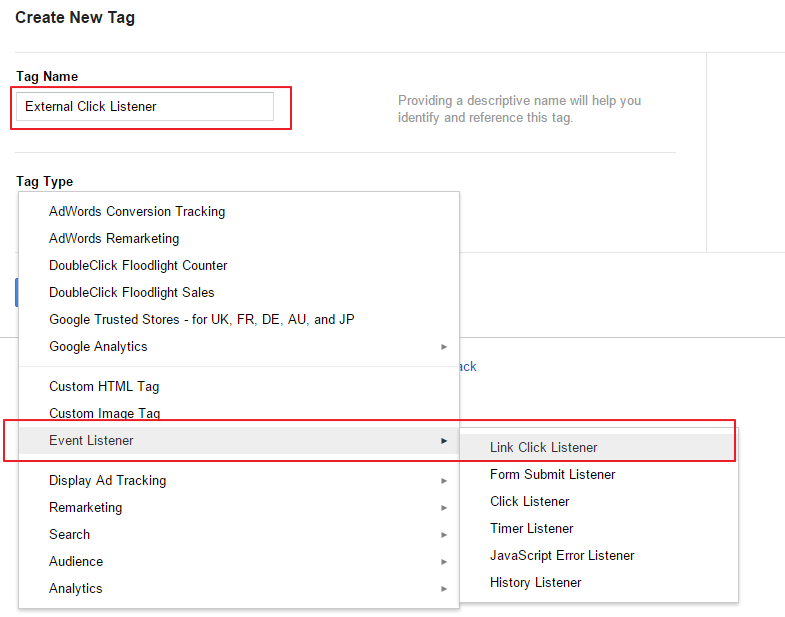Select AdWords Conversion Tracking tag type

coord(239,211)
